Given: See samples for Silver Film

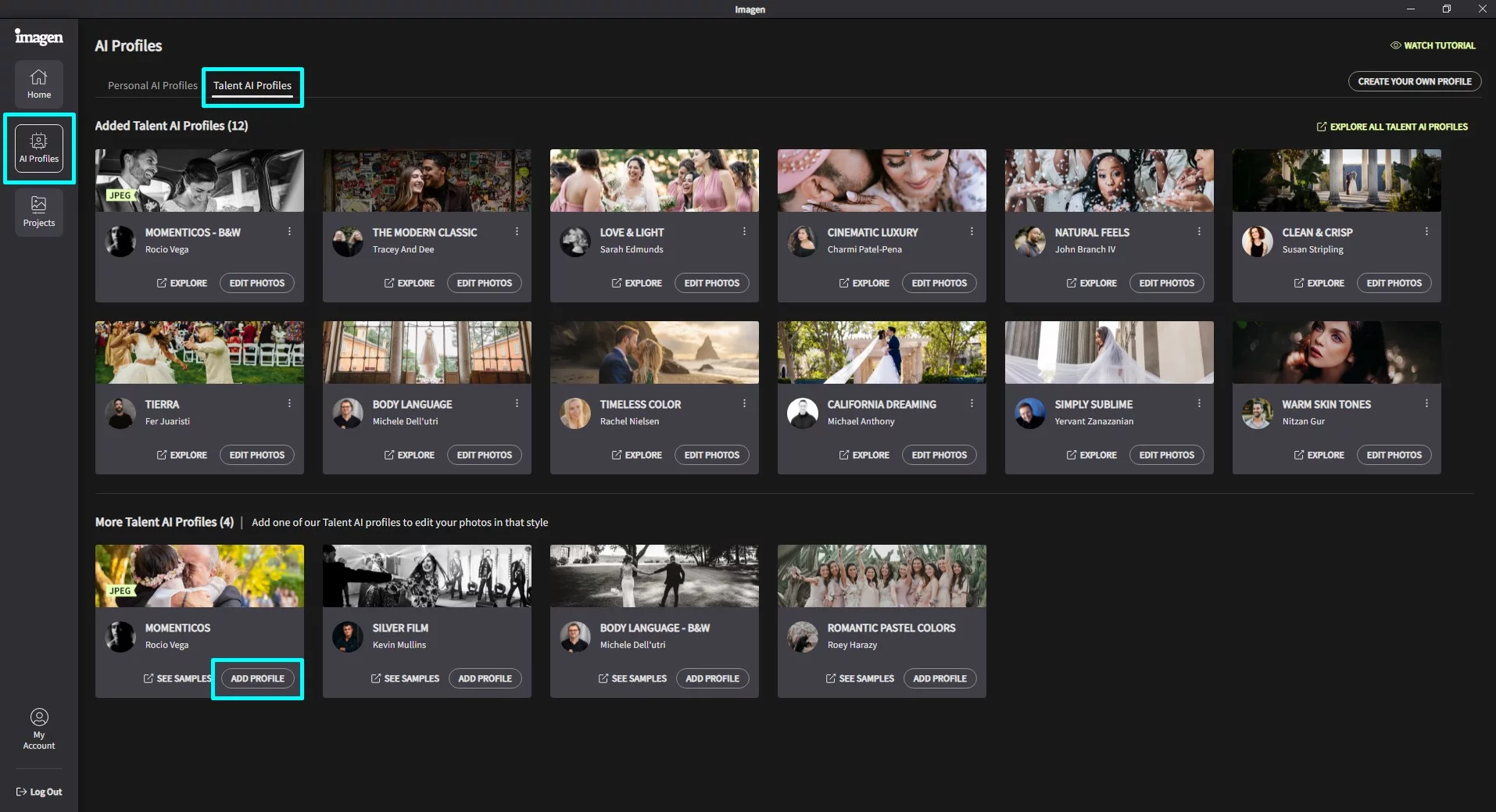Looking at the screenshot, I should [405, 678].
